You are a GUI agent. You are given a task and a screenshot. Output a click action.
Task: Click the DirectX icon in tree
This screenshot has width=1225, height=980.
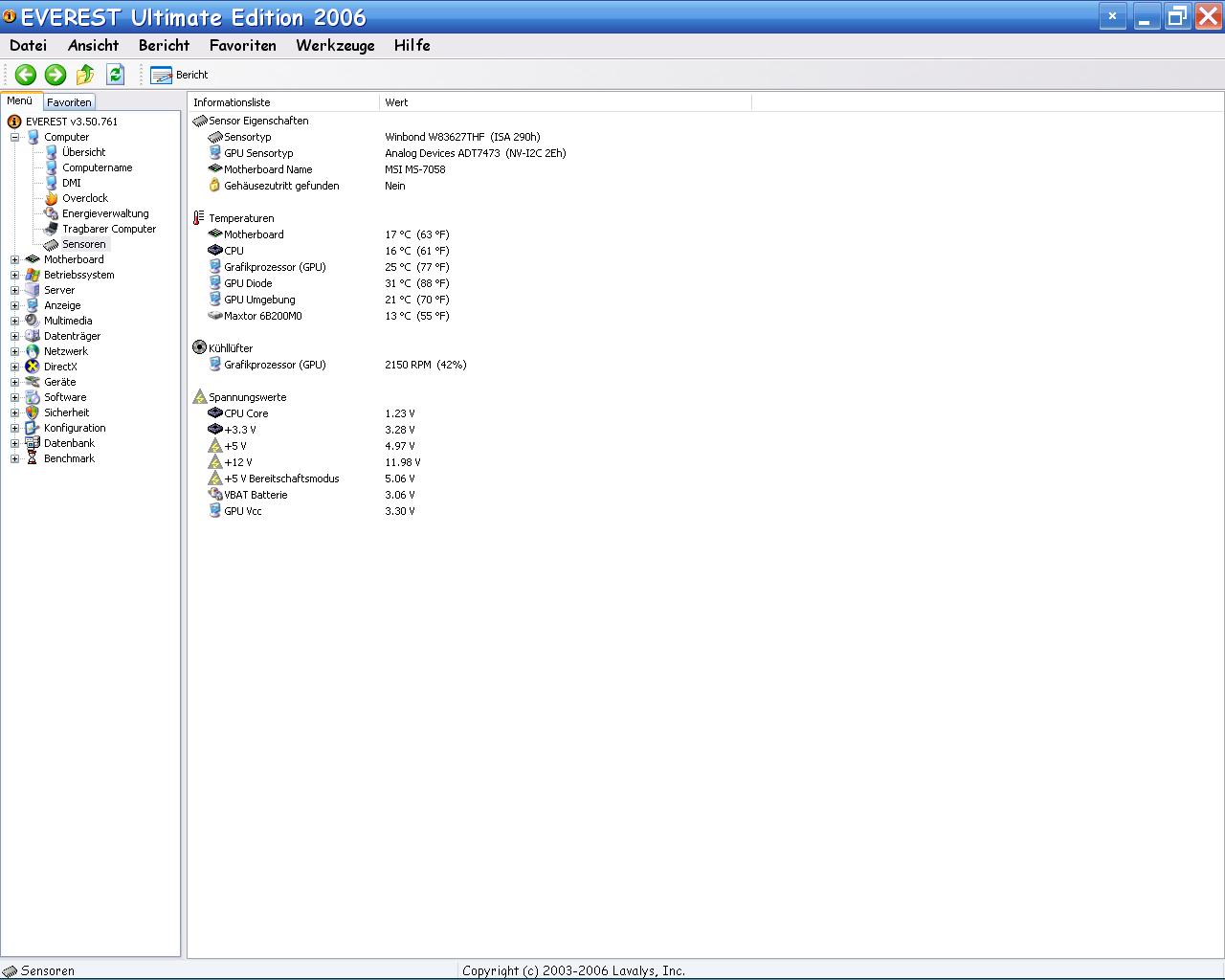33,367
